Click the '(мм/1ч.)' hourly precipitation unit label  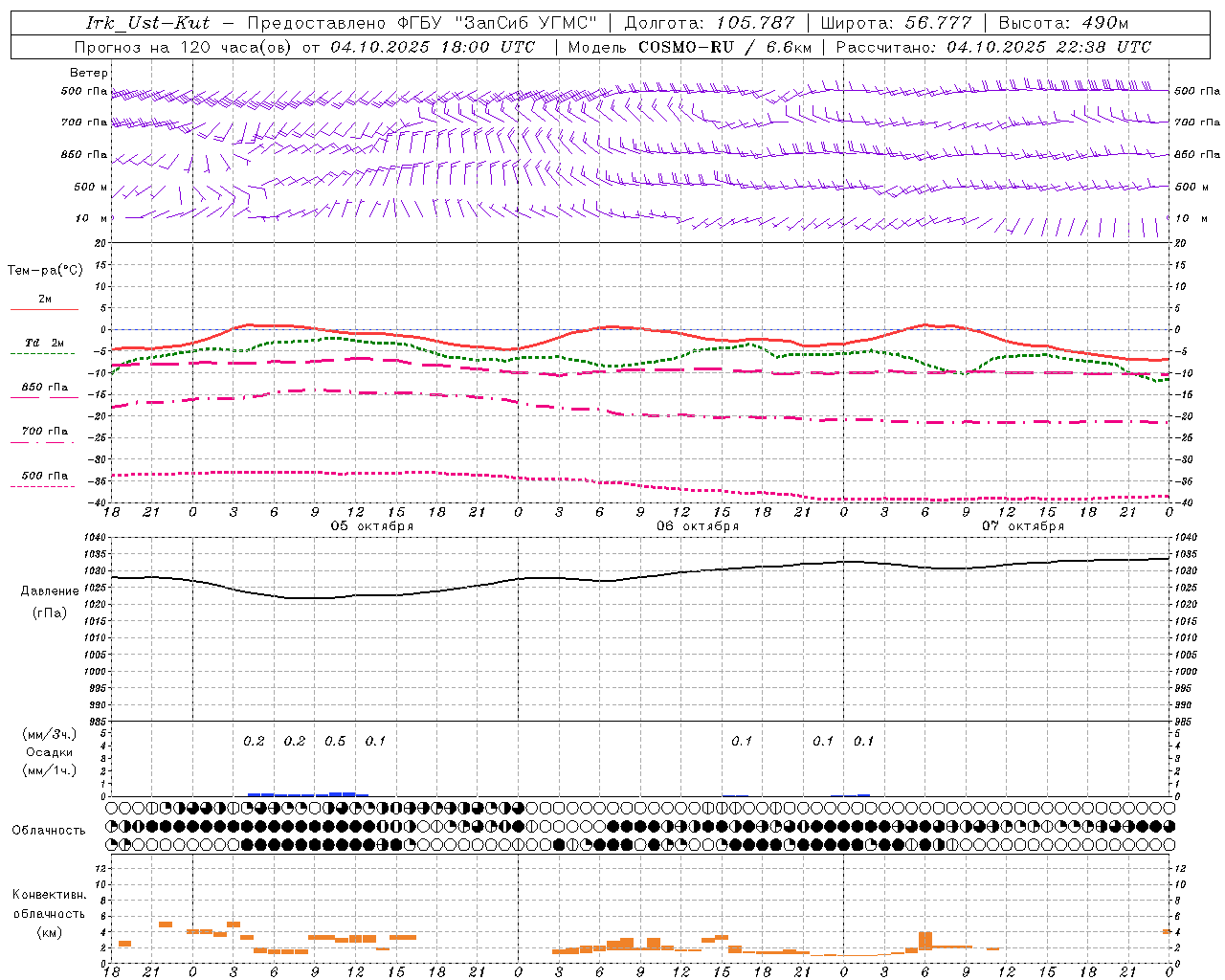[50, 769]
